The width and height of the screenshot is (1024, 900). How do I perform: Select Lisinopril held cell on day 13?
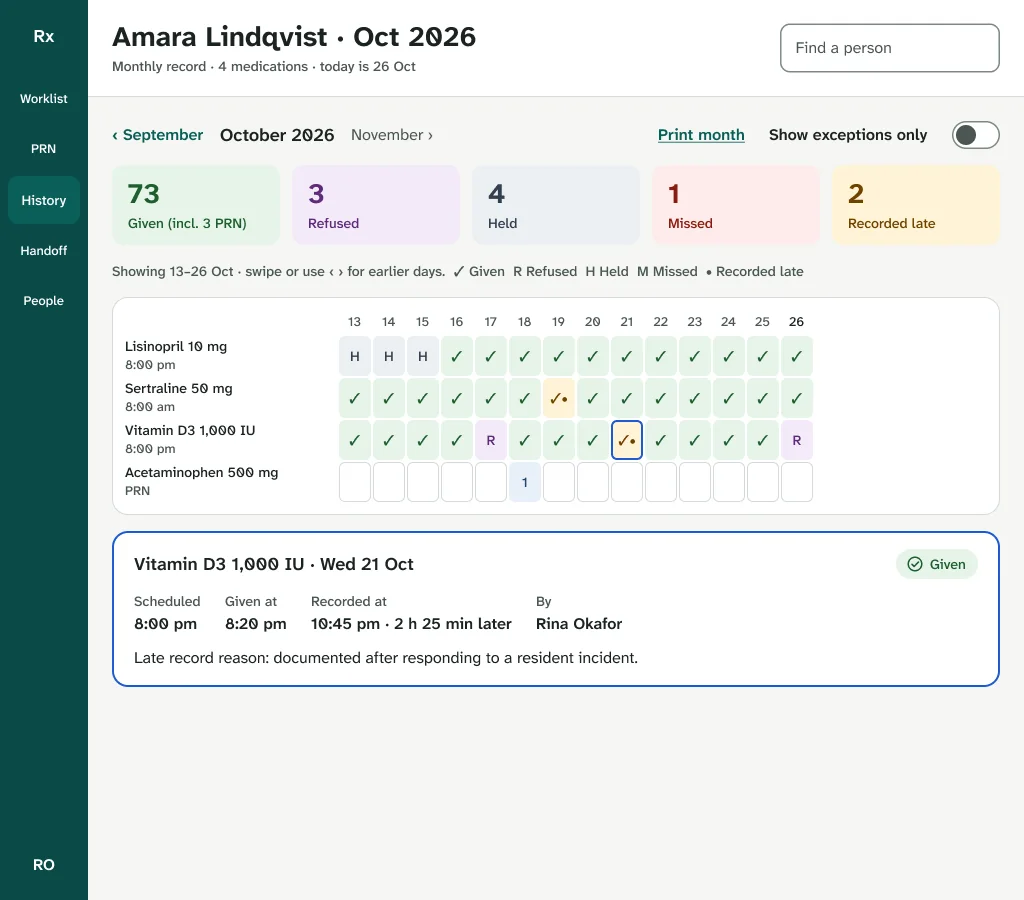[355, 357]
